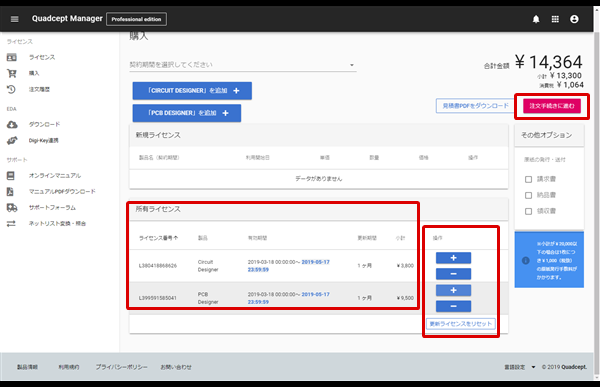Open Digi-Key連携 in sidebar
The image size is (600, 387).
click(x=44, y=140)
